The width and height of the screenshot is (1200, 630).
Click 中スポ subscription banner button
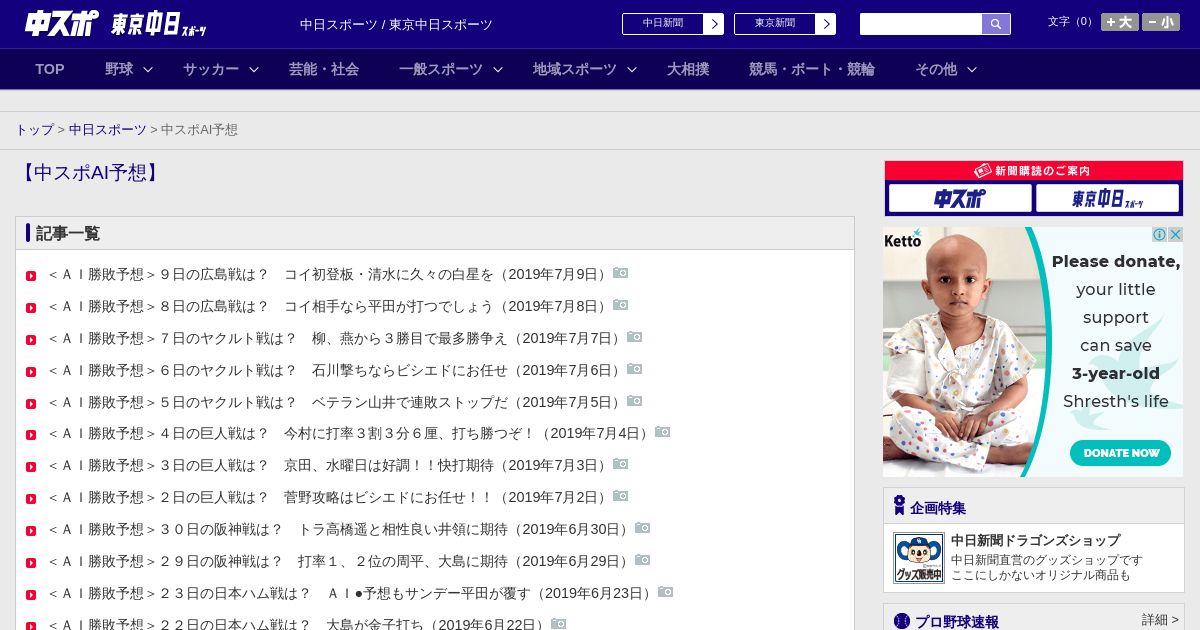[960, 198]
